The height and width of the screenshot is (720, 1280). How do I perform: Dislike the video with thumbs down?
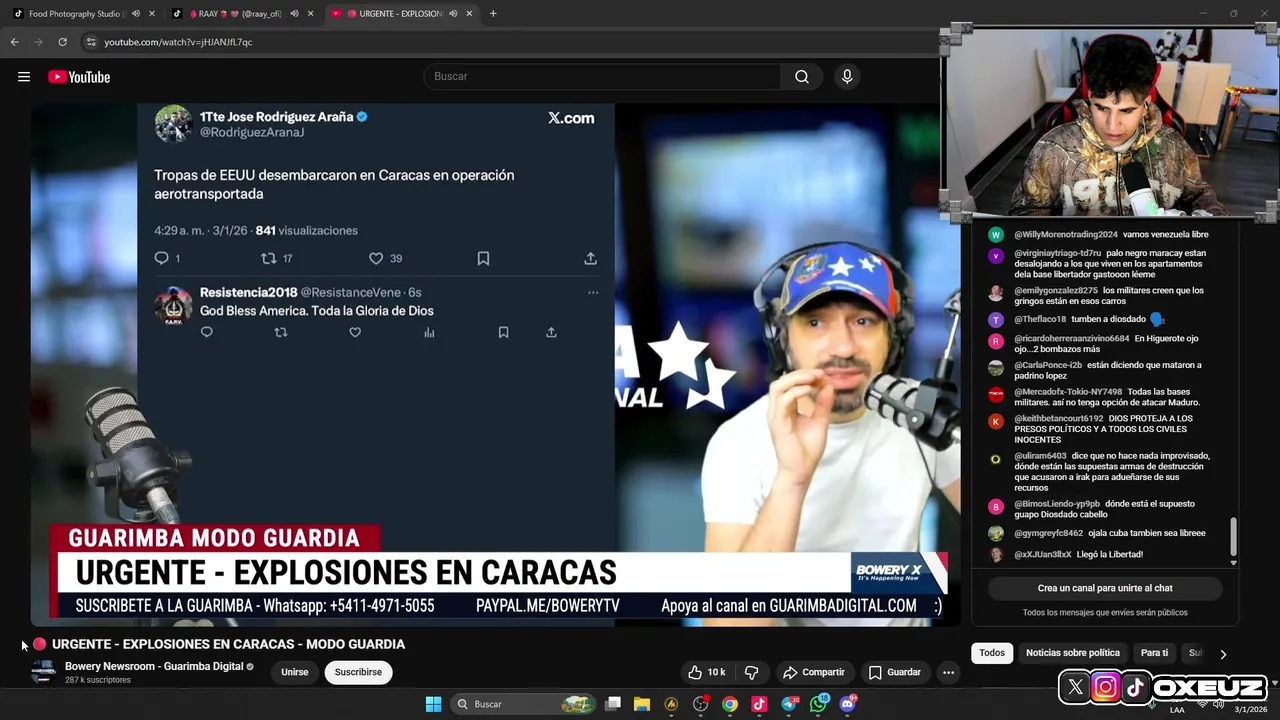(x=752, y=672)
